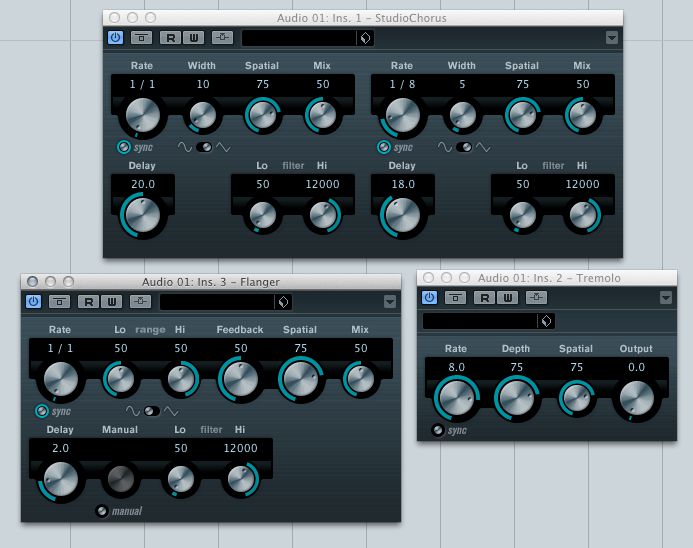This screenshot has height=548, width=693.
Task: Toggle Tremolo tempo sync button
Action: [438, 430]
